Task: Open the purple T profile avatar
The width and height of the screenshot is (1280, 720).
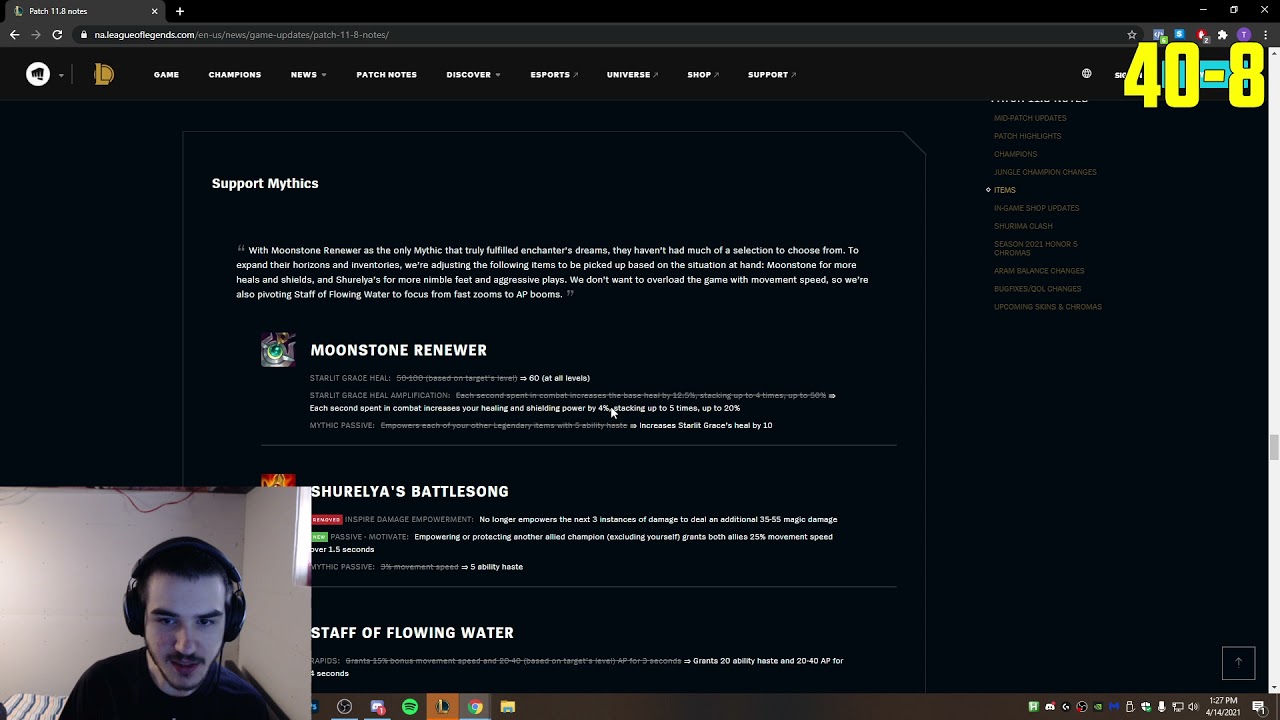Action: [x=1244, y=34]
